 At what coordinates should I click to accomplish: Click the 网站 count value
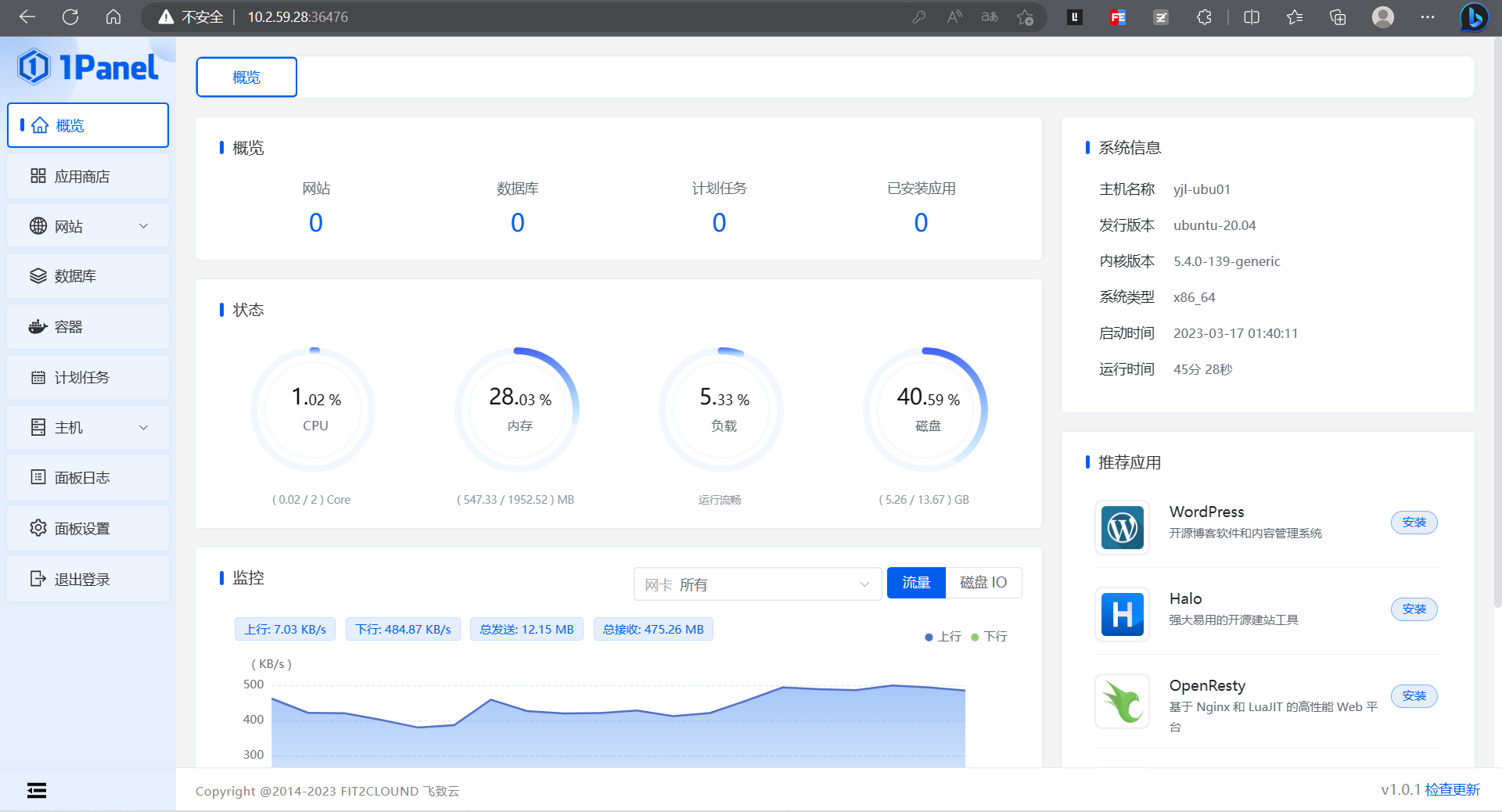pyautogui.click(x=316, y=223)
